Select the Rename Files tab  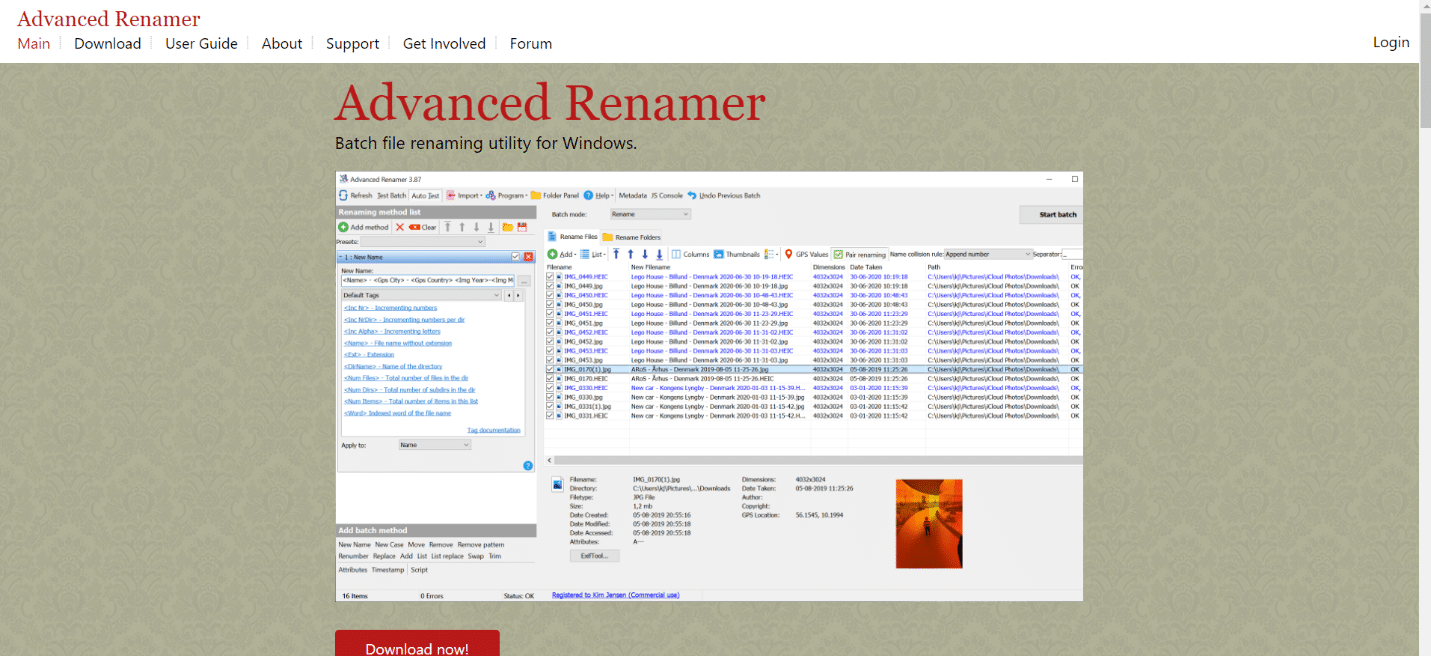(573, 237)
